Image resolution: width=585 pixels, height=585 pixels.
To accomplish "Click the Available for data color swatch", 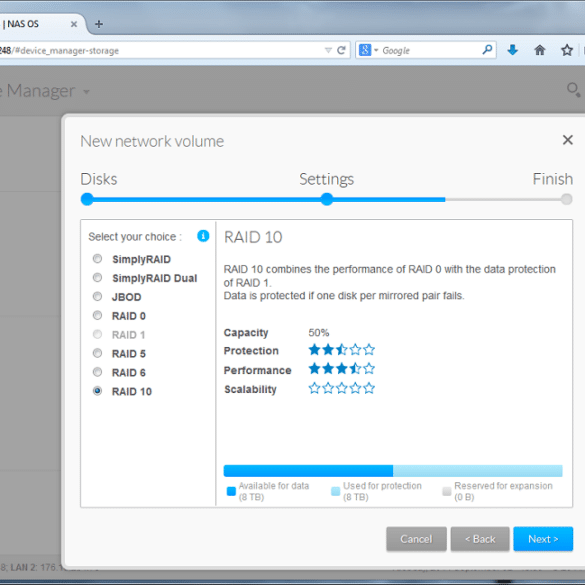I will click(231, 491).
